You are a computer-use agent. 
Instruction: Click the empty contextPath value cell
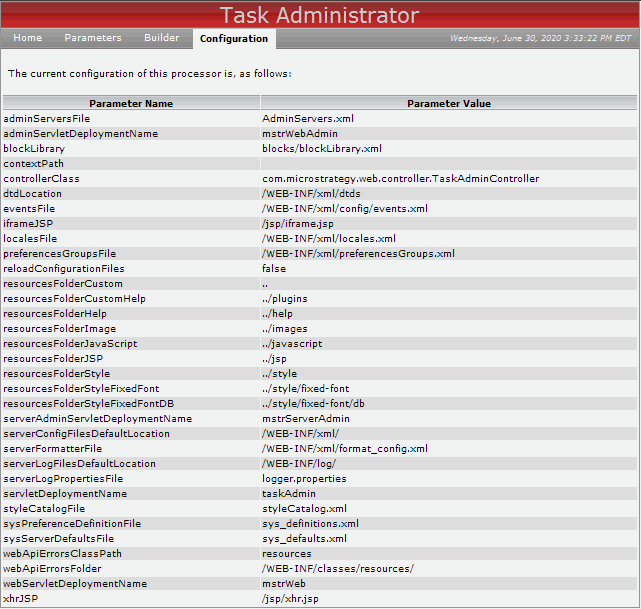[x=449, y=163]
